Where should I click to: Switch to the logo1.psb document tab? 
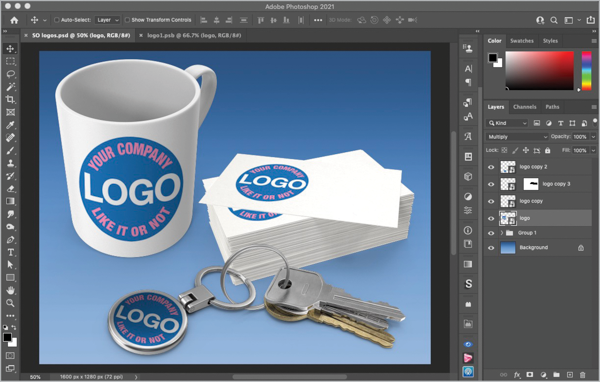coord(194,35)
